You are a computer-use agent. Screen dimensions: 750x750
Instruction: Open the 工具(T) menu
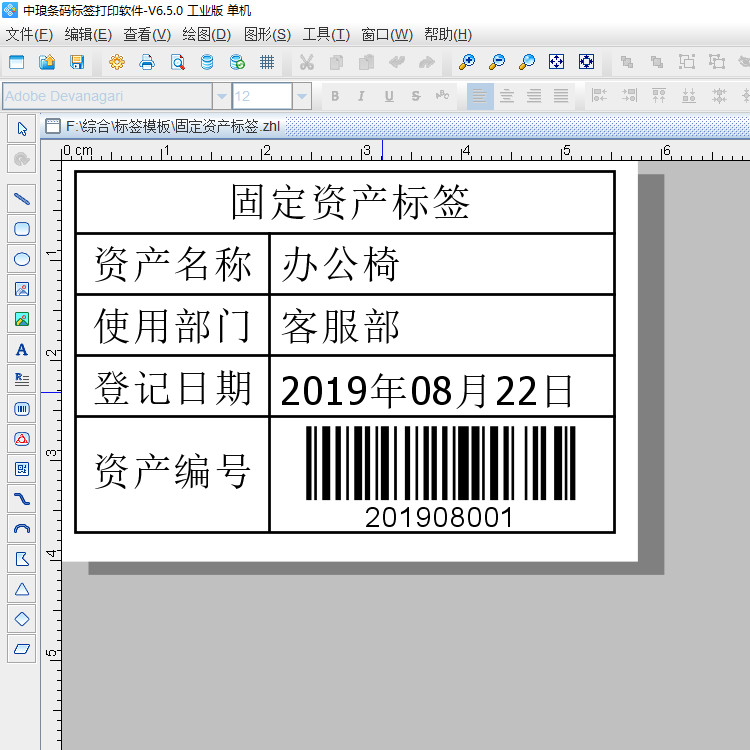(x=326, y=34)
